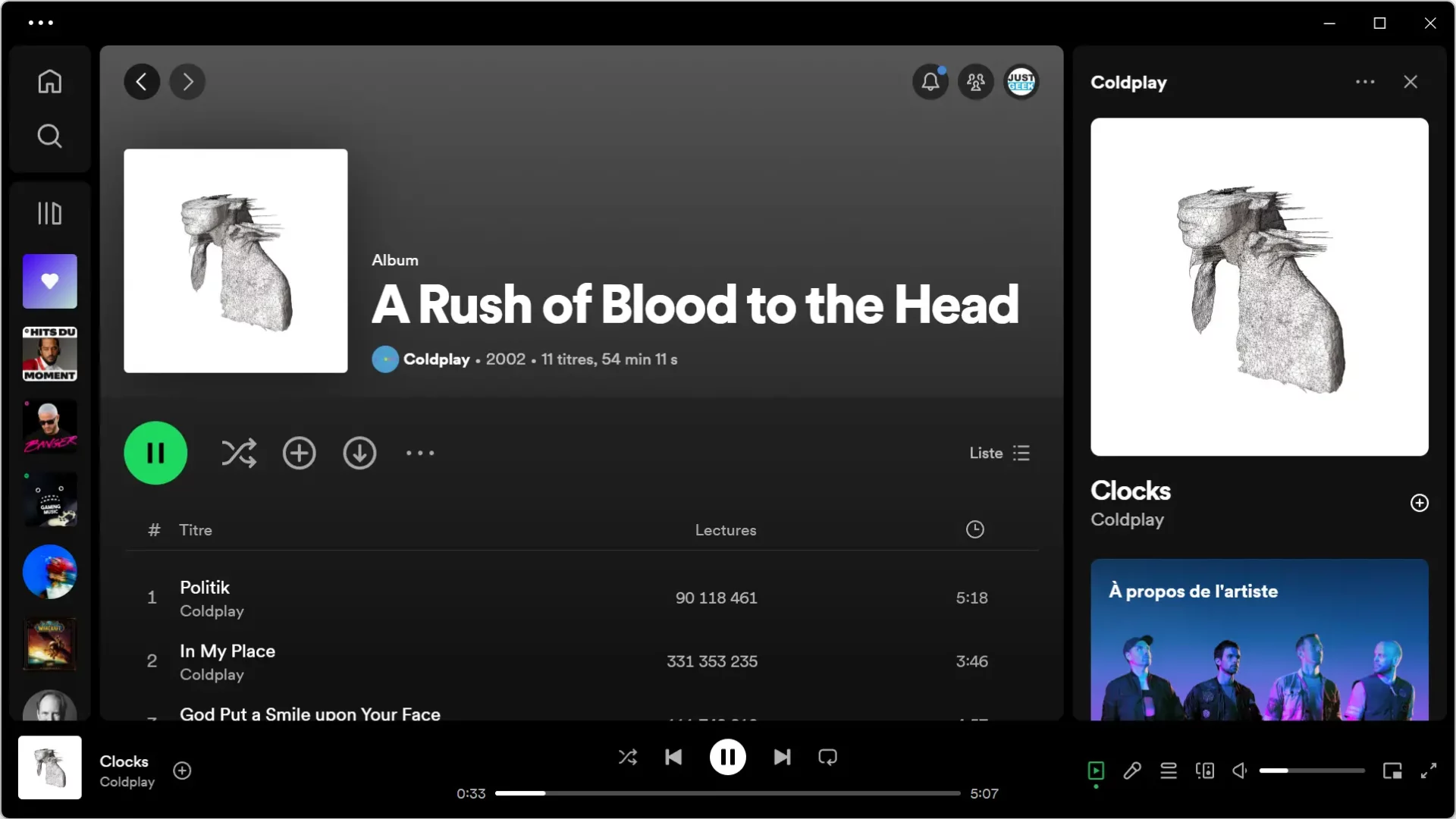The image size is (1456, 819).
Task: Open Hits du Moment playlist thumbnail
Action: coord(50,354)
